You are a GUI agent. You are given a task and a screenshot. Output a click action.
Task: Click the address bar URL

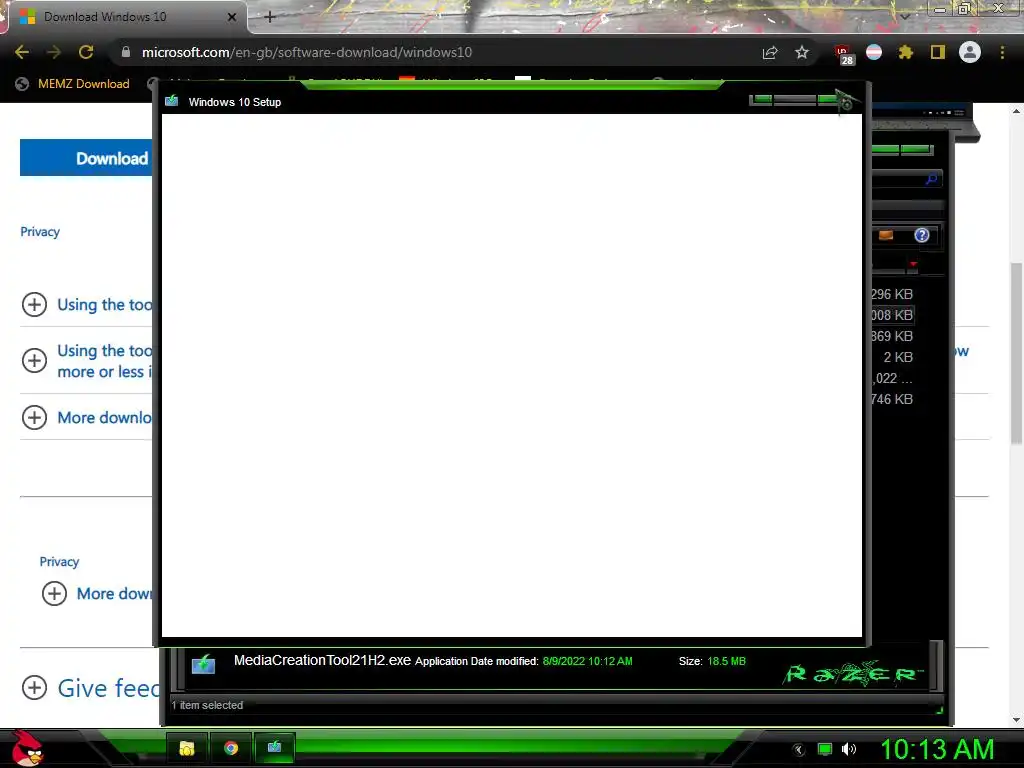[x=307, y=52]
